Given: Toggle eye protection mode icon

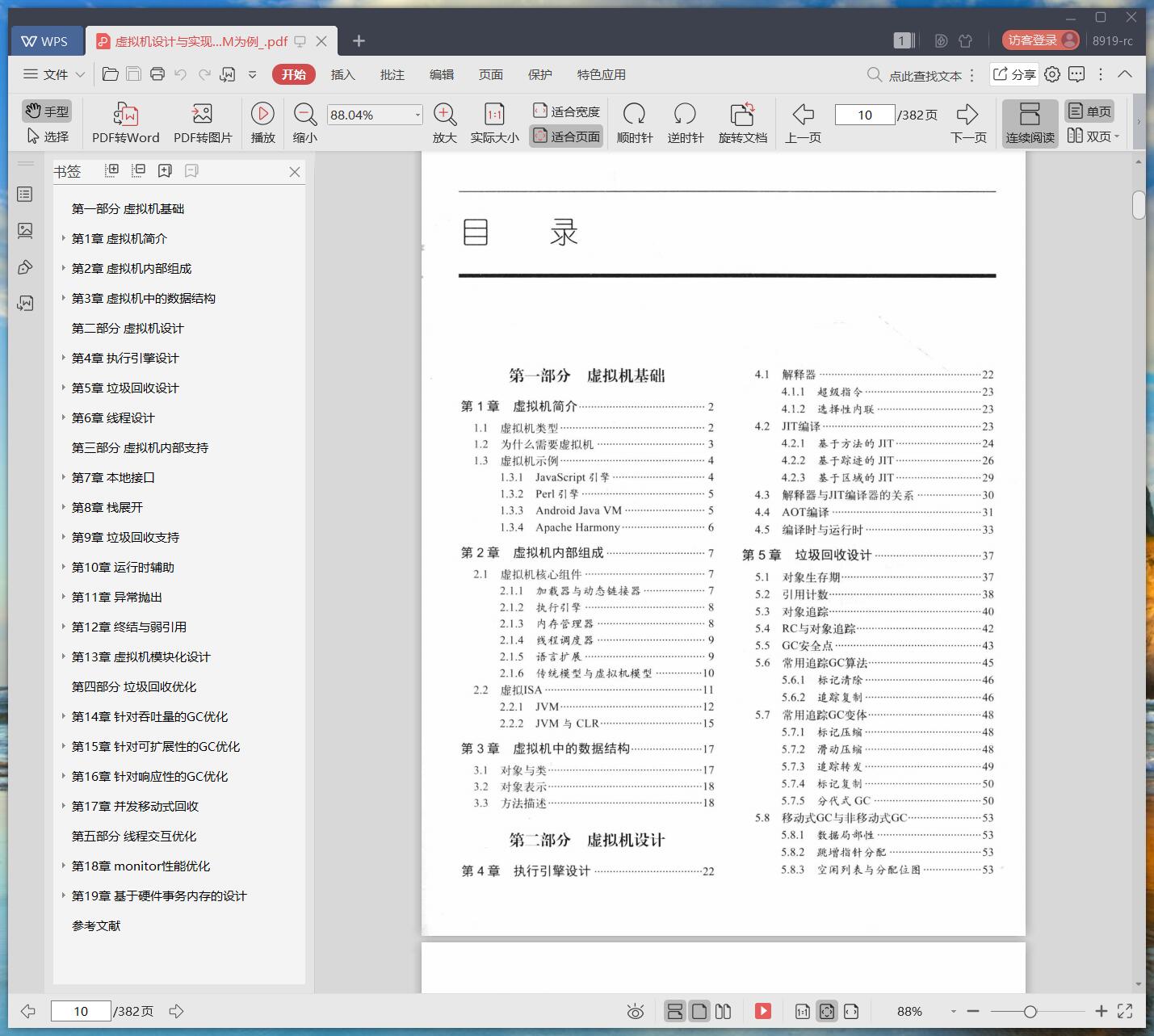Looking at the screenshot, I should [636, 1011].
